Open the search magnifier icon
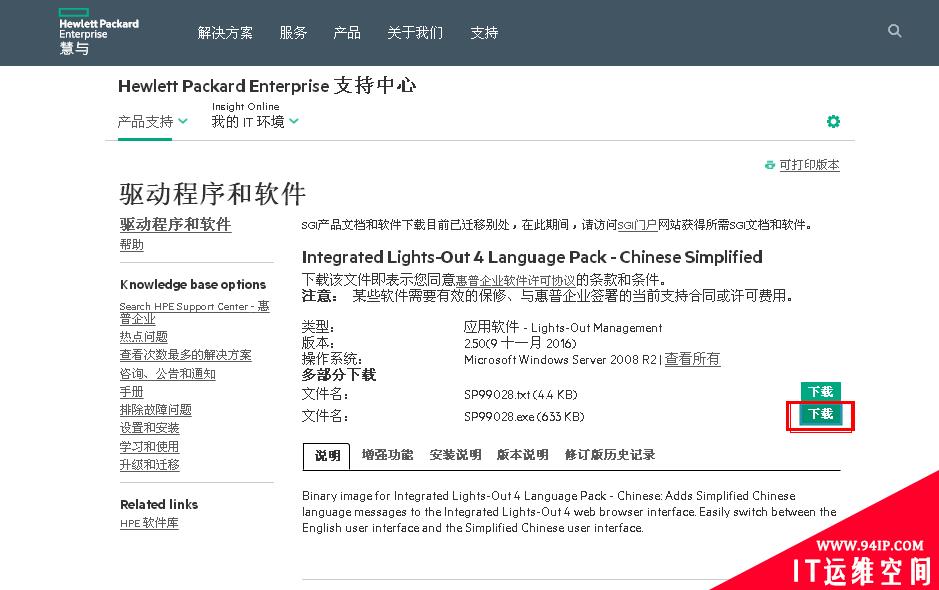The width and height of the screenshot is (939, 590). pyautogui.click(x=894, y=31)
